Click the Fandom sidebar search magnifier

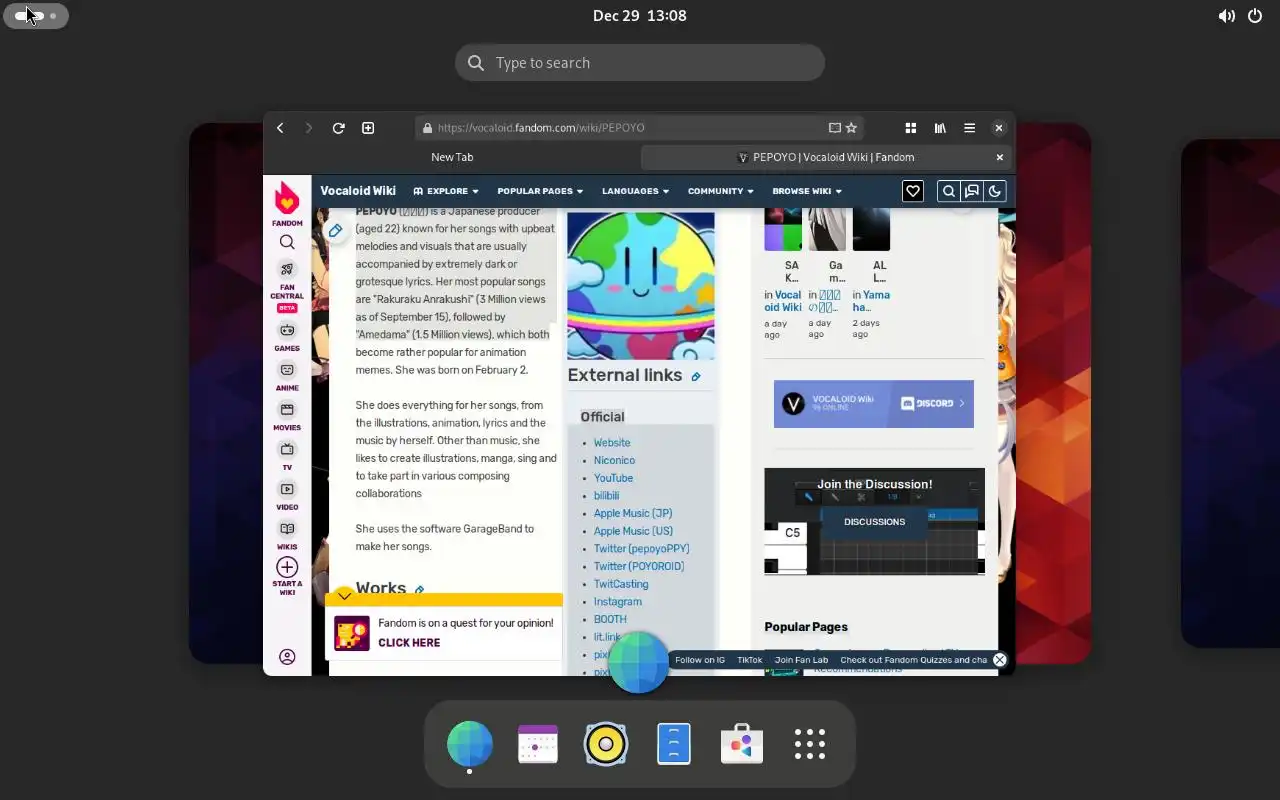coord(287,242)
